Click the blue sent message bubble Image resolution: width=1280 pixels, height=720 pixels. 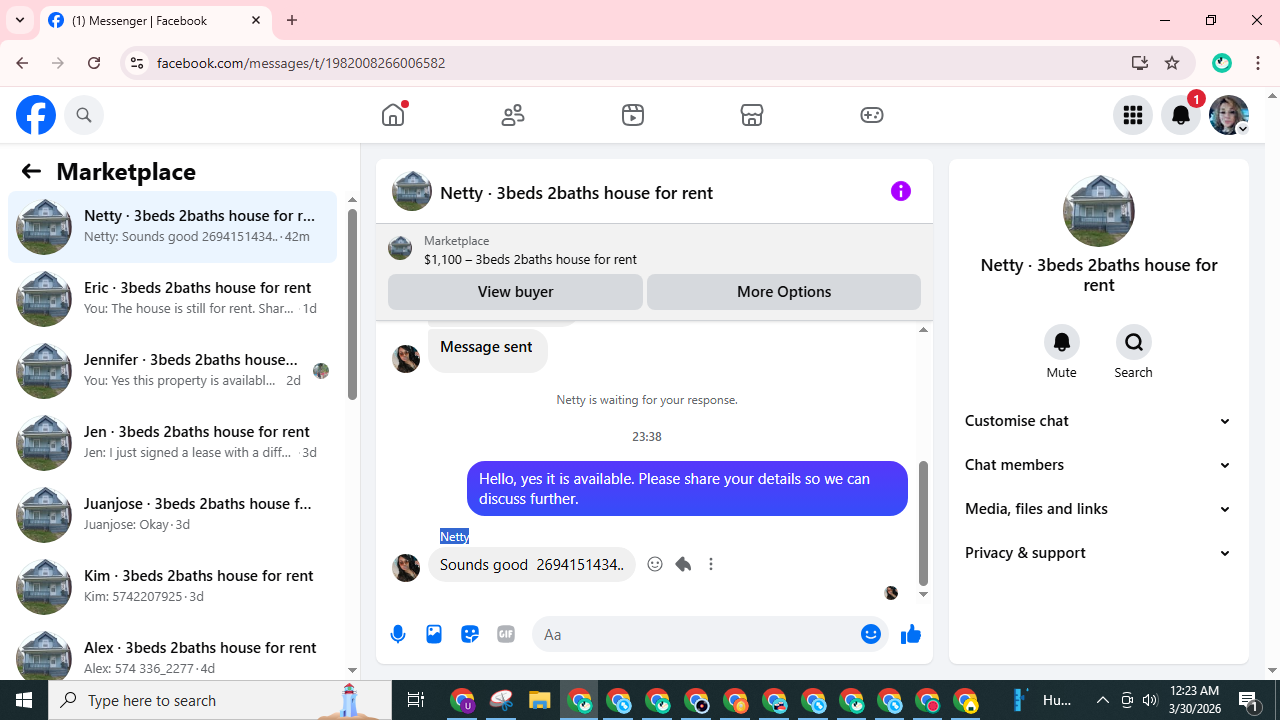coord(687,488)
